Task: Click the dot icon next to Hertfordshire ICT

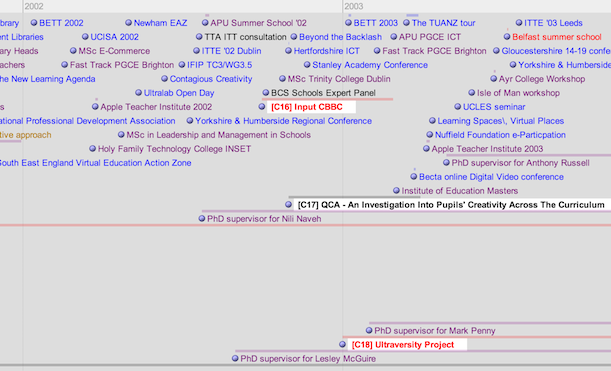Action: point(288,51)
